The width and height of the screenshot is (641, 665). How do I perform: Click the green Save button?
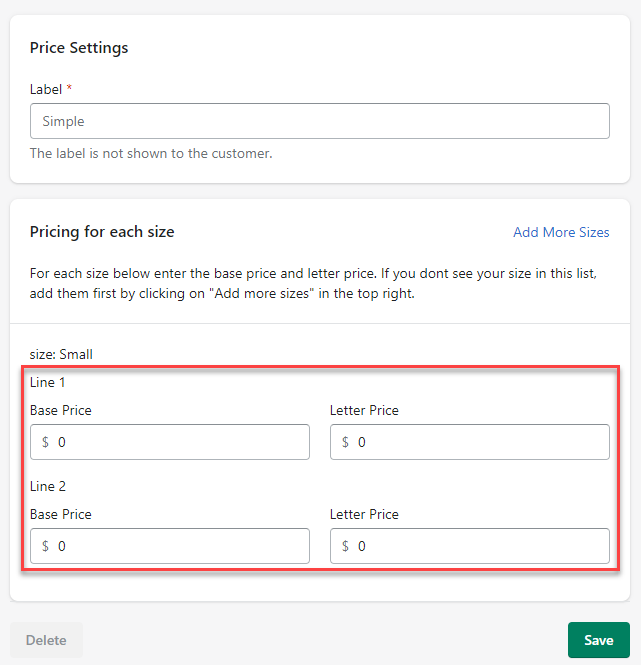pos(598,640)
